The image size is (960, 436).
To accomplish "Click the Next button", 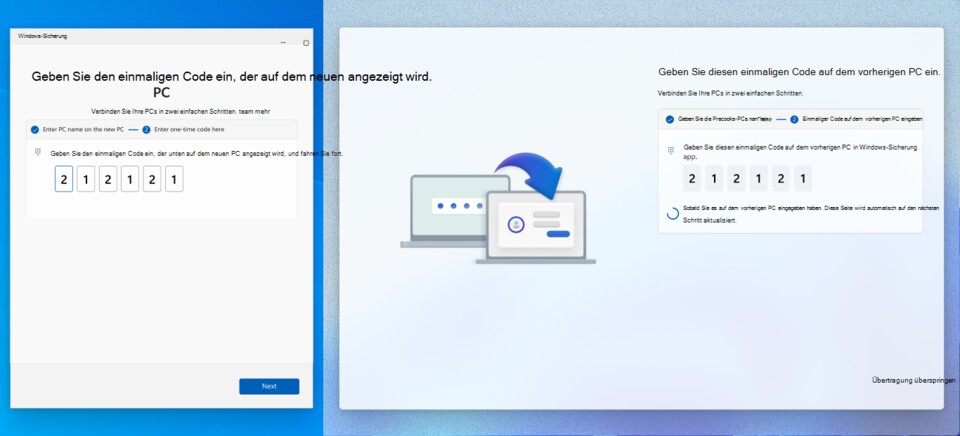I will point(269,386).
